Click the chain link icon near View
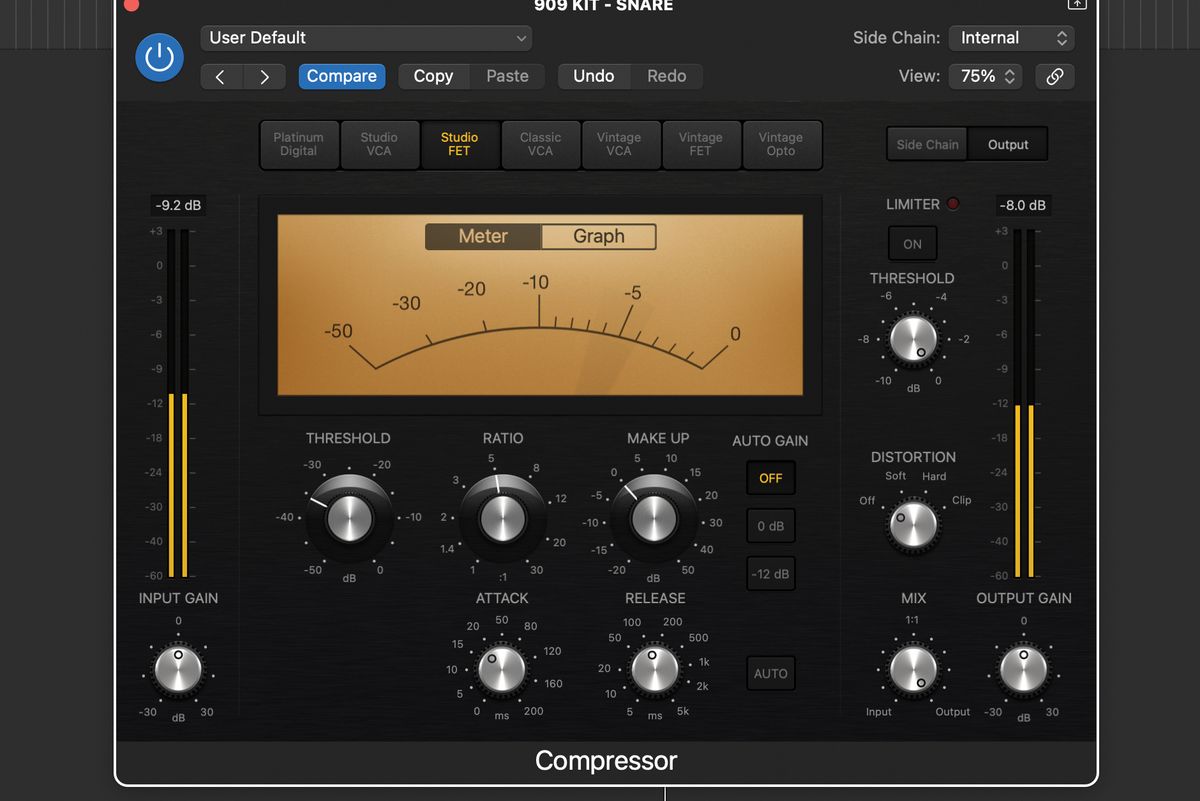 pyautogui.click(x=1055, y=76)
